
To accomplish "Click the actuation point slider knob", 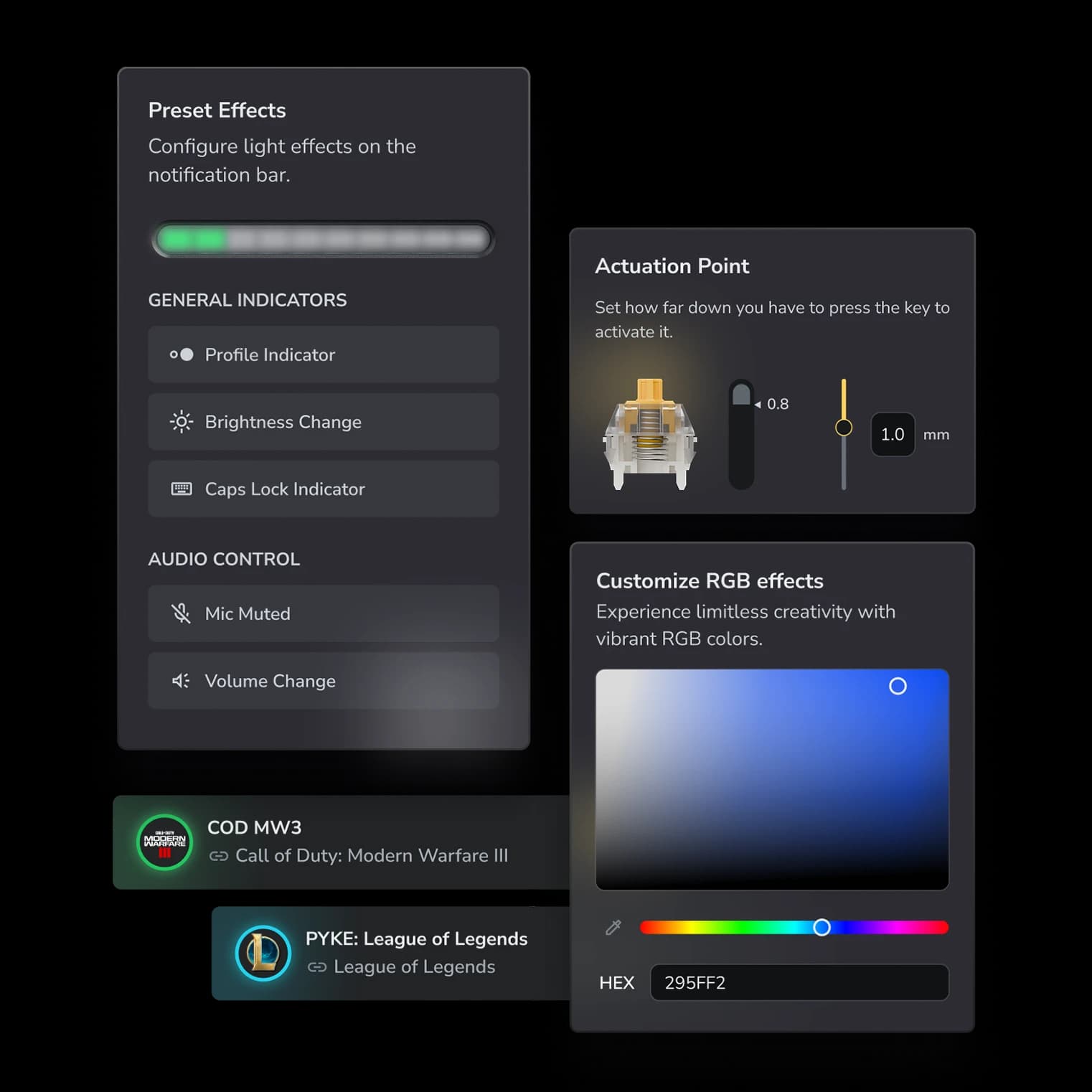I will (844, 428).
